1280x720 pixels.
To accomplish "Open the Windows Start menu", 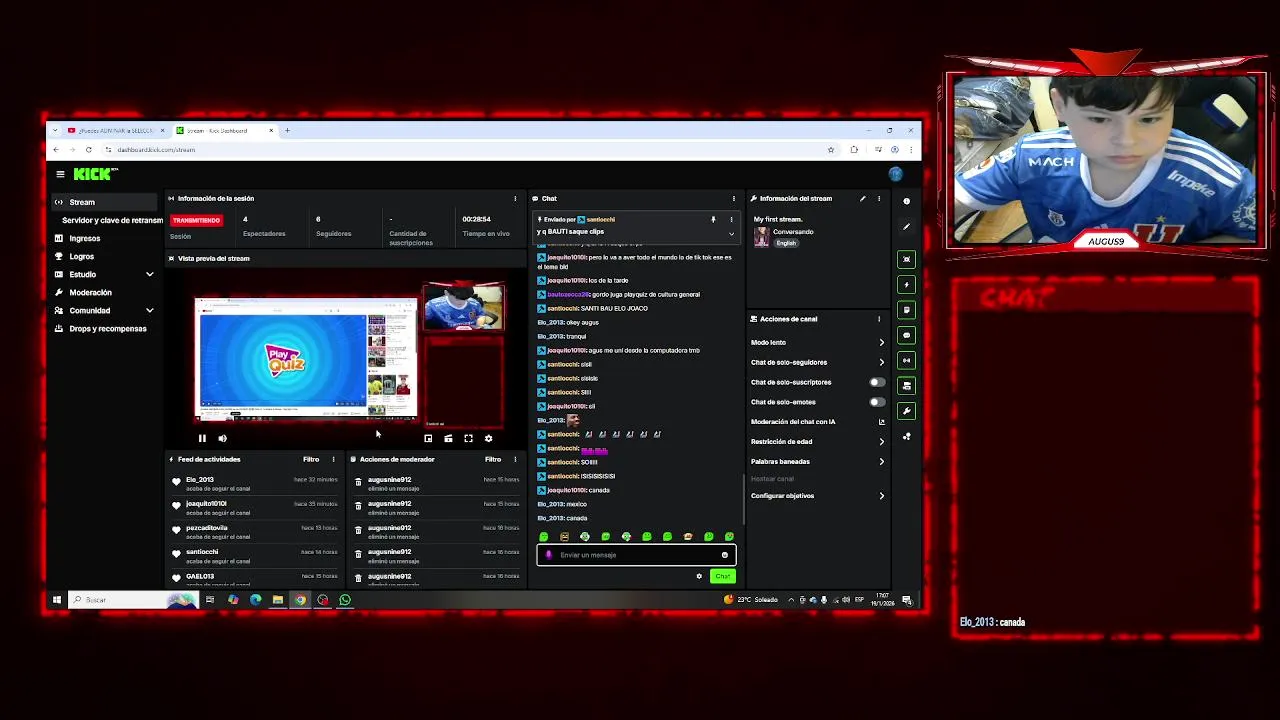I will 56,600.
